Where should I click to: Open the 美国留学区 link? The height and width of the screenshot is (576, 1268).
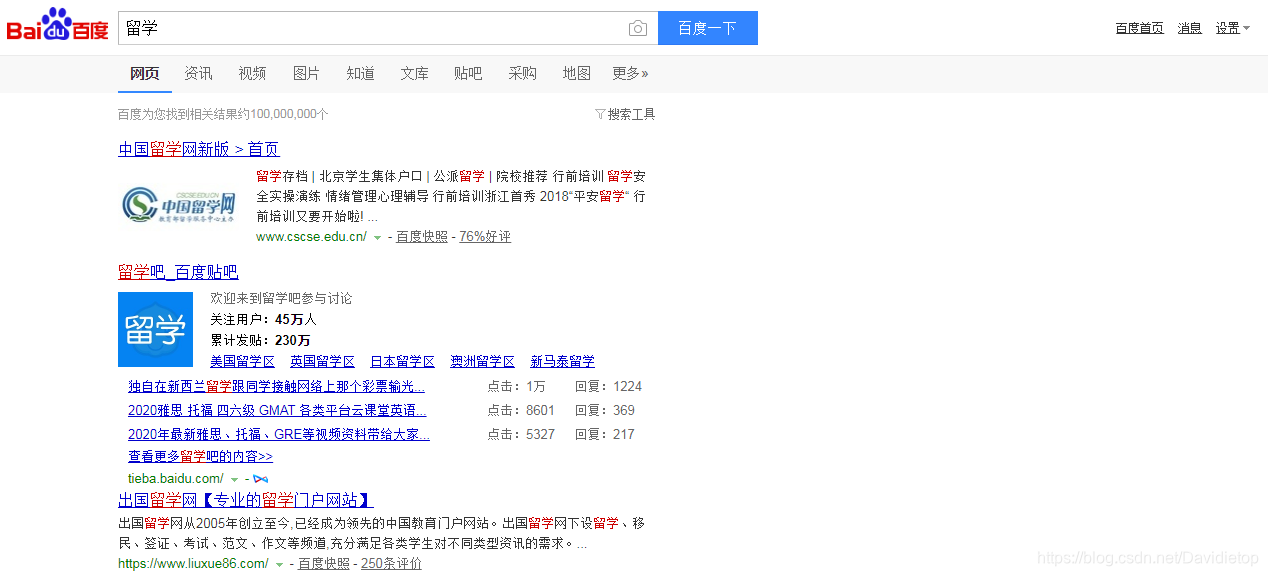pos(242,362)
